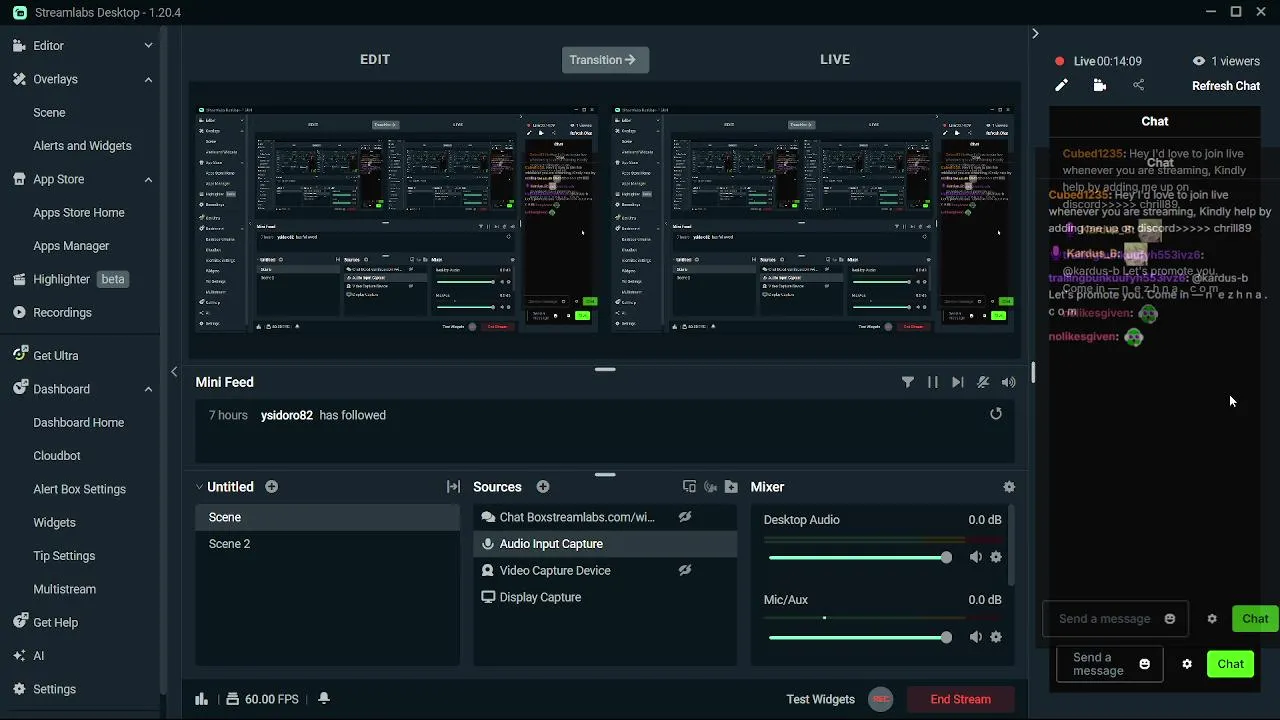
Task: Open the notifications bell icon
Action: (x=324, y=699)
